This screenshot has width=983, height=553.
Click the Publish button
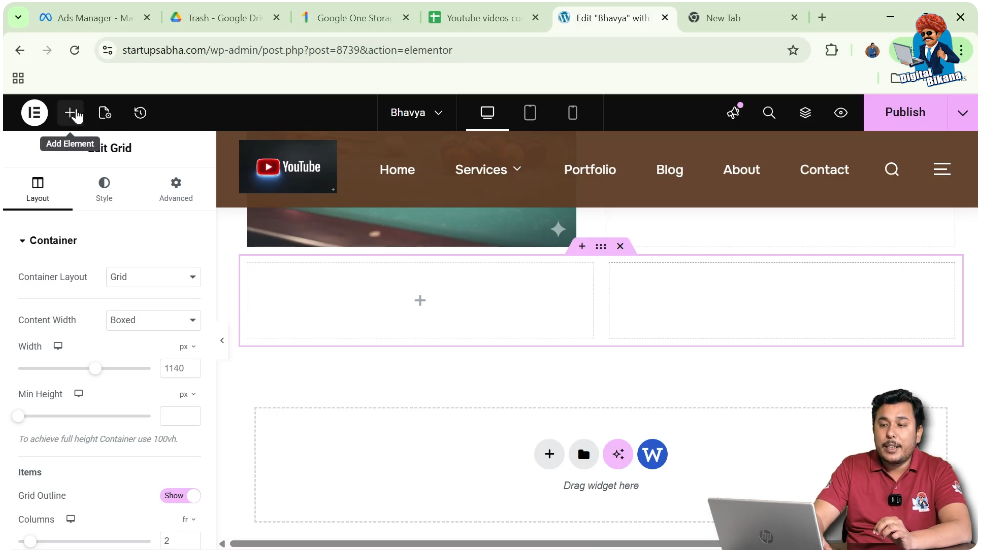click(x=905, y=112)
